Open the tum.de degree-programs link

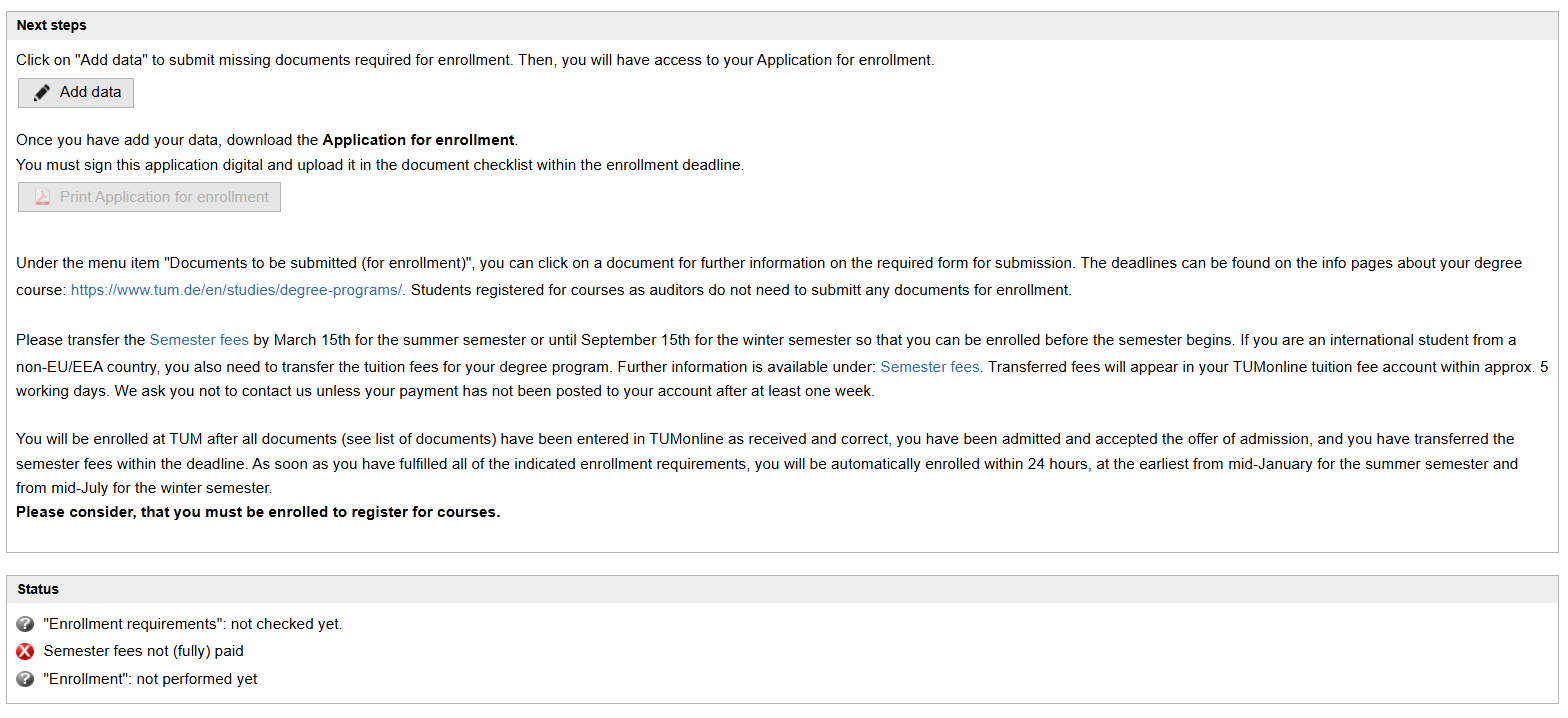point(237,291)
